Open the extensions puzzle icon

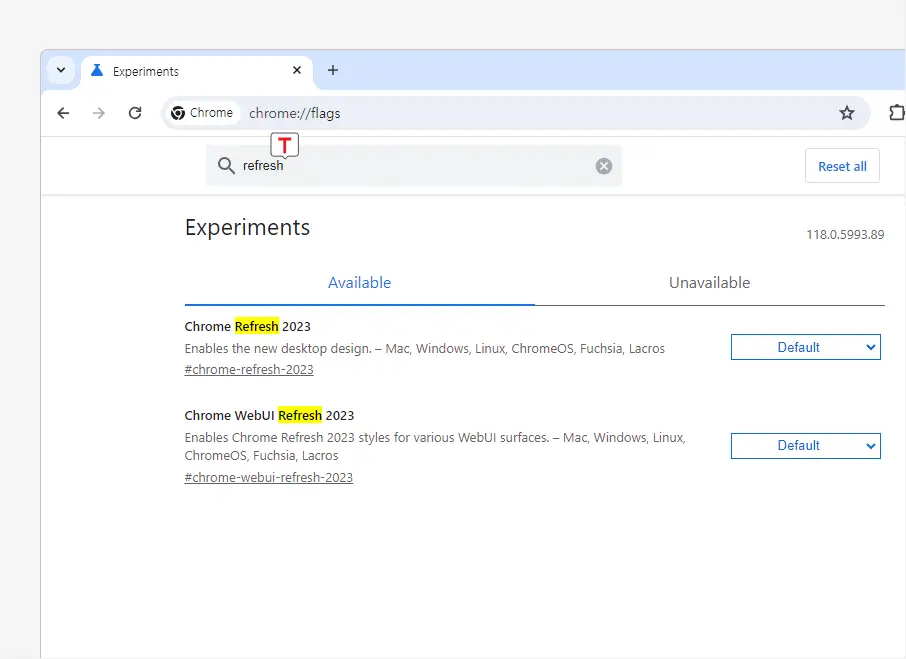(x=896, y=113)
